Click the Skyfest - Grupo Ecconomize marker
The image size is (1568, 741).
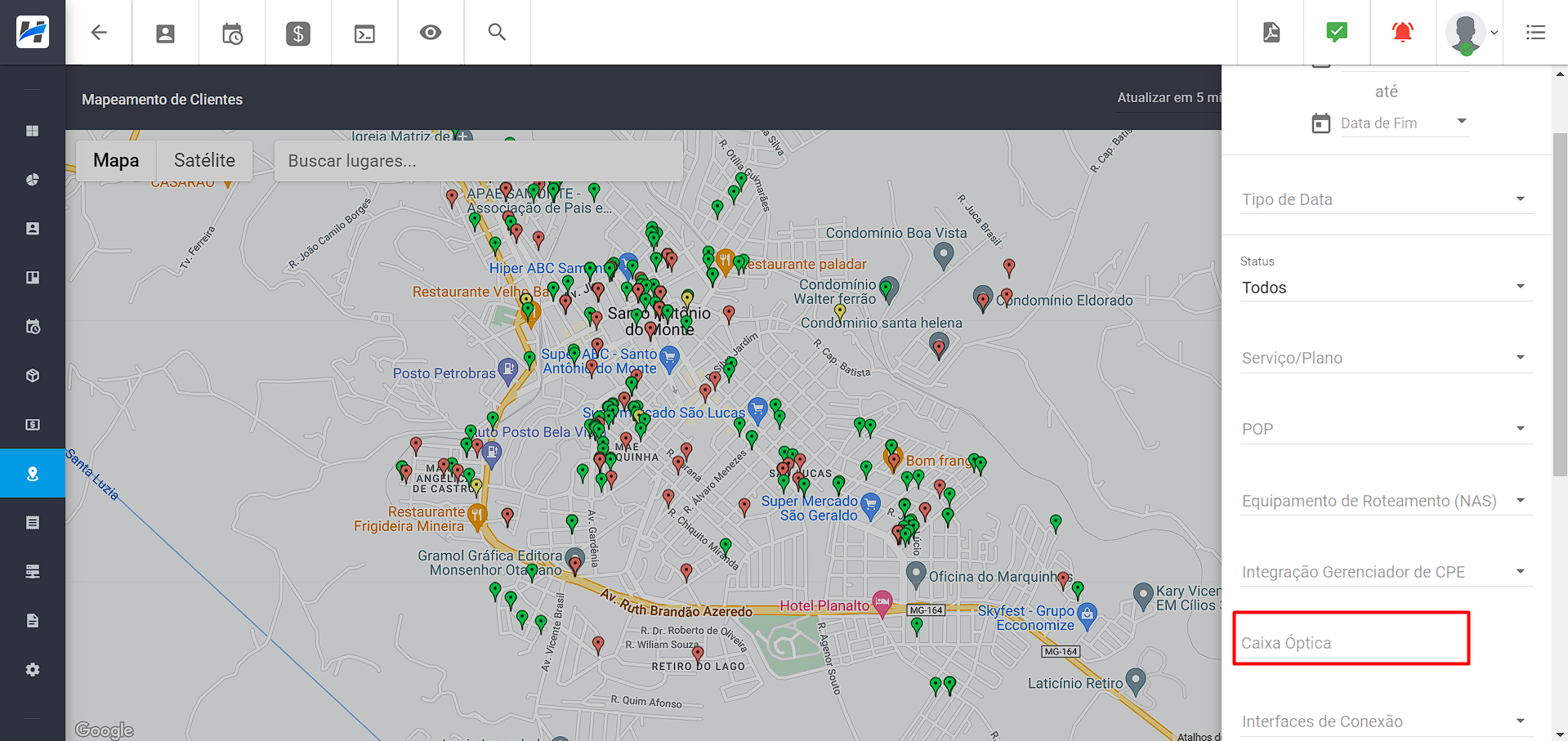(1087, 615)
